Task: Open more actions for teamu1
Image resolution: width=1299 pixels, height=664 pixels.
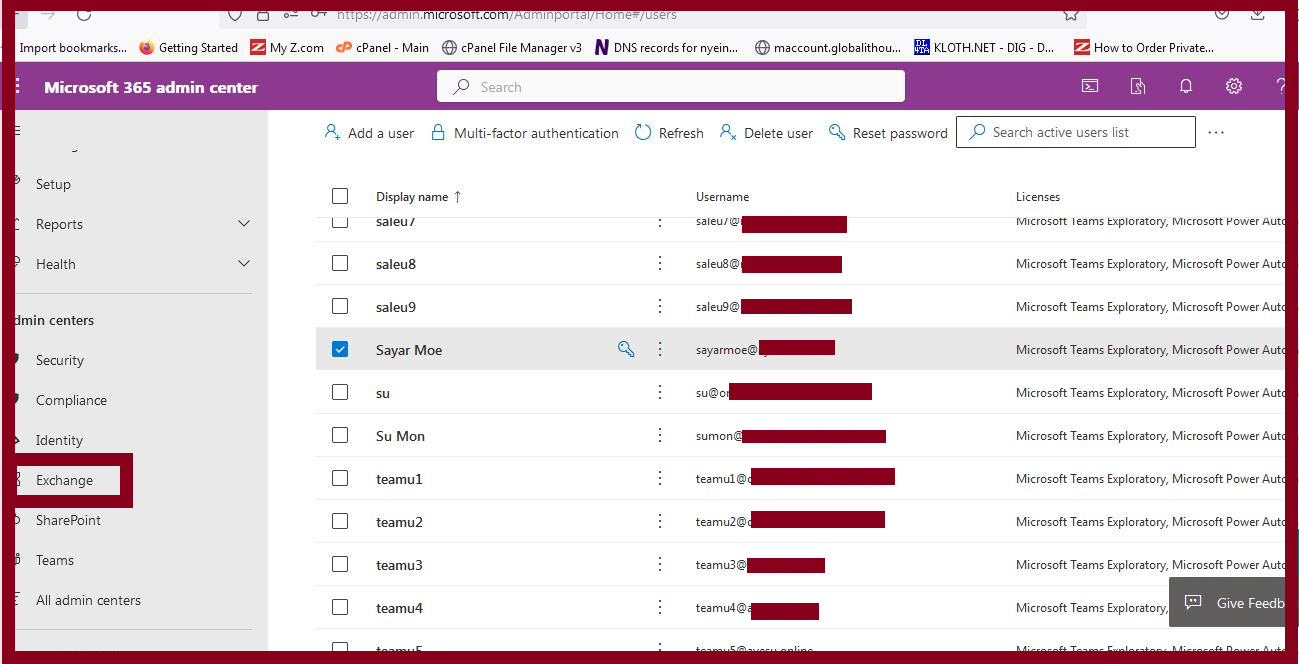Action: coord(660,478)
